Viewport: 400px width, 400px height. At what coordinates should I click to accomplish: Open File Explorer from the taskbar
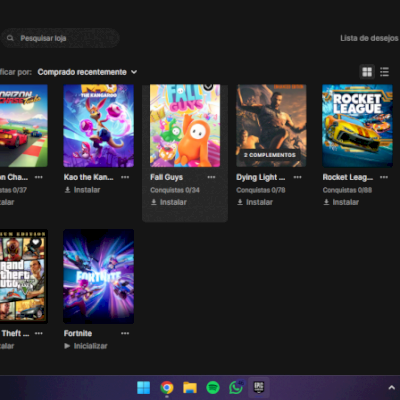coord(190,388)
